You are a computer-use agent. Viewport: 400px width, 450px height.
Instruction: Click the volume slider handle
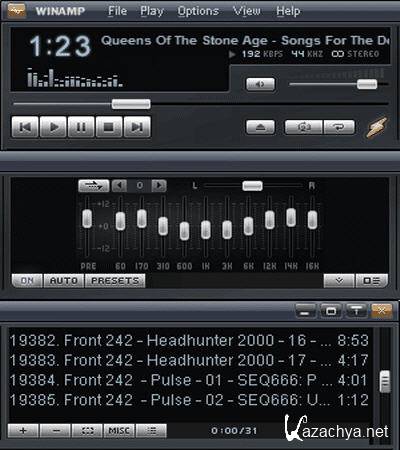click(367, 84)
